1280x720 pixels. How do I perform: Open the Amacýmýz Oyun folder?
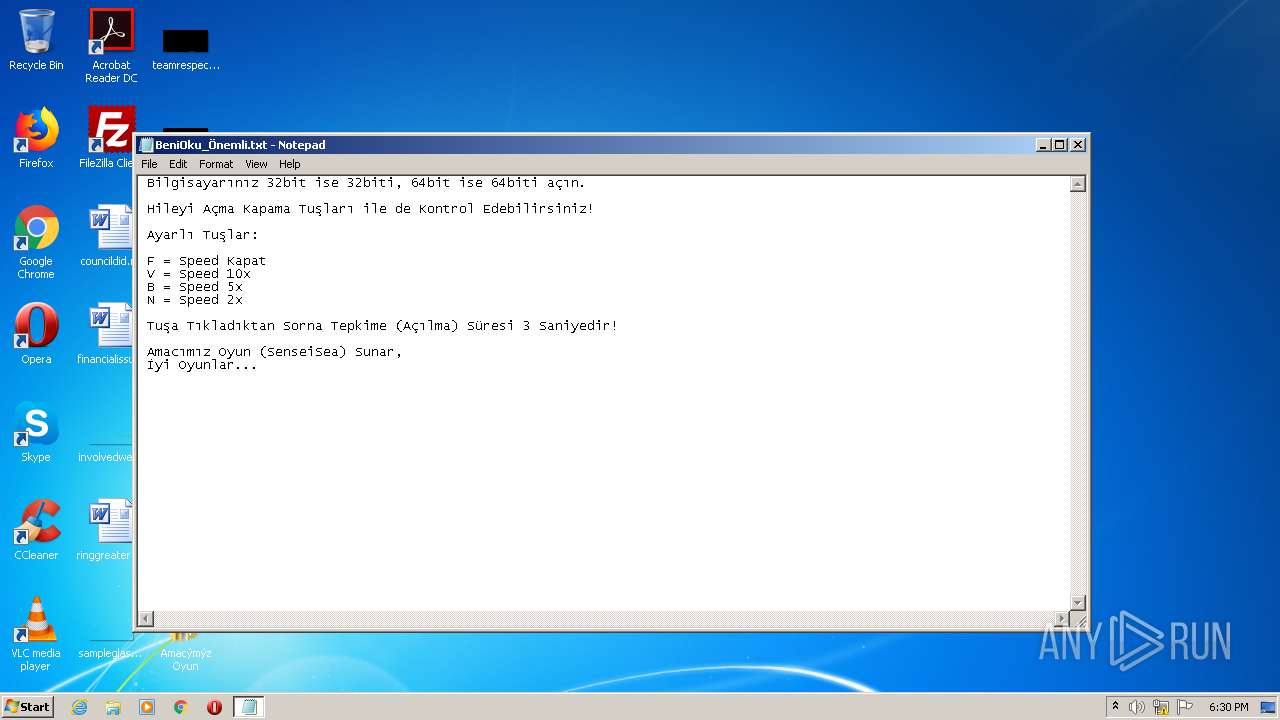click(x=185, y=652)
